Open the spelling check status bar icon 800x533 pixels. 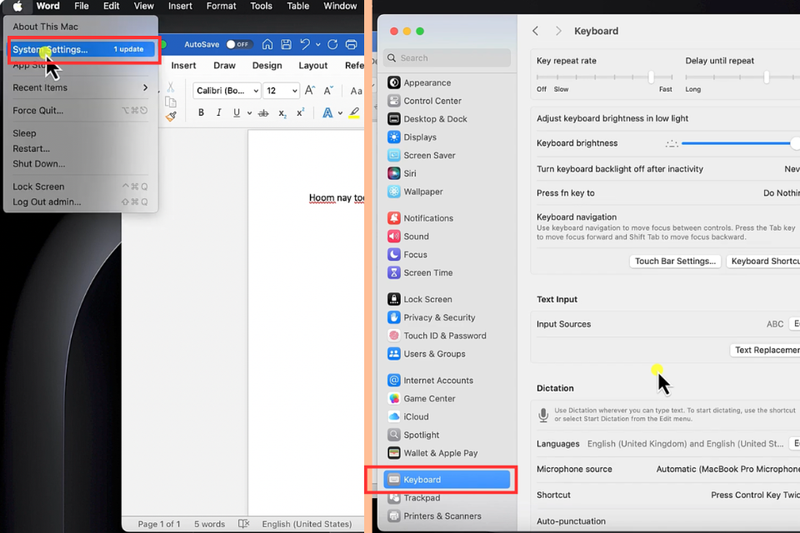244,524
